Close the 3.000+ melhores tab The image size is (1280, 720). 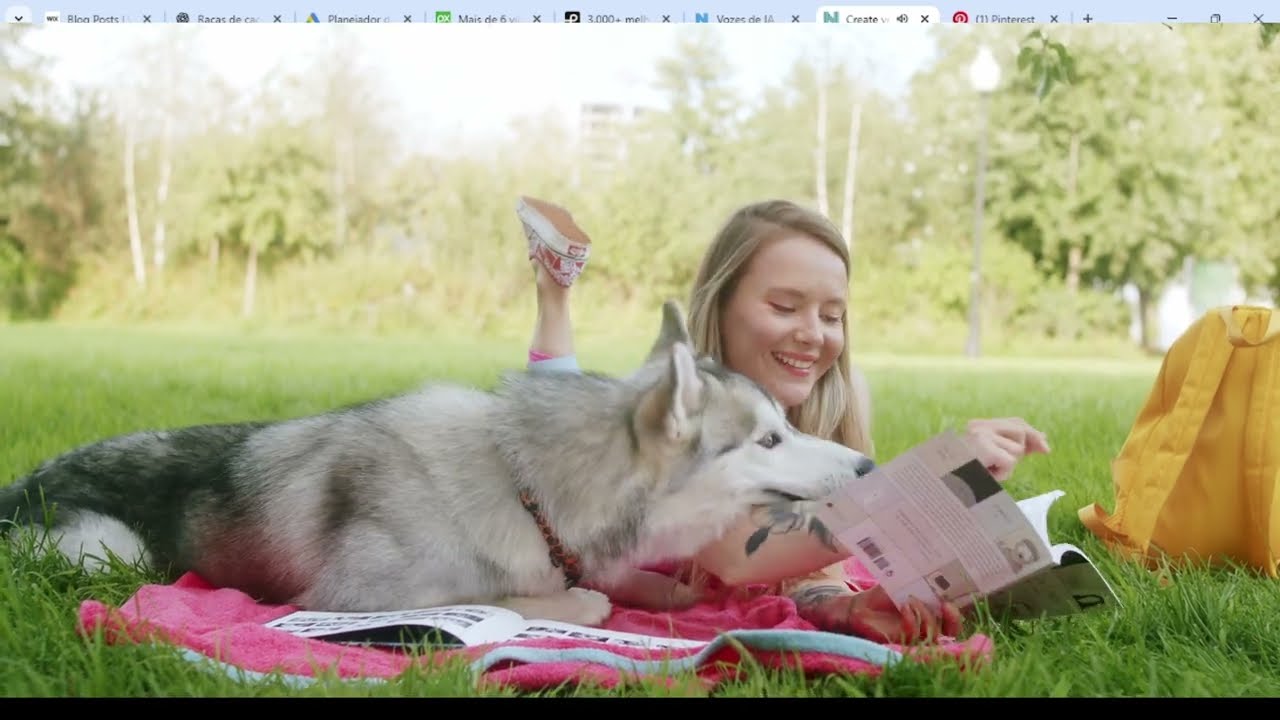(666, 18)
